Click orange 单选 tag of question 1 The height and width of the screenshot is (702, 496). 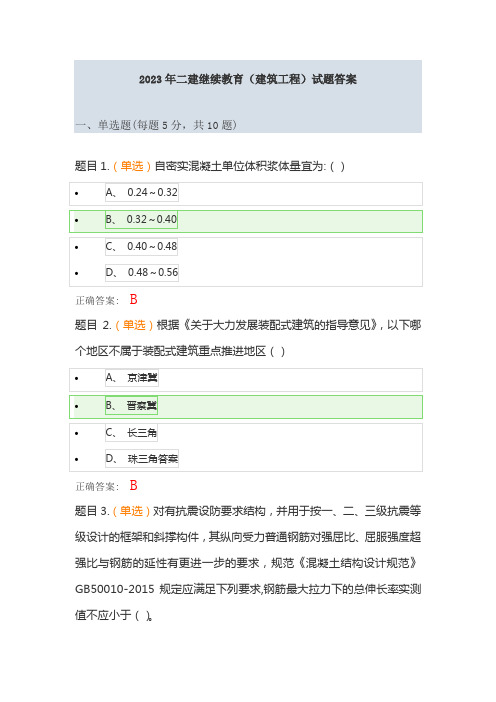point(132,167)
